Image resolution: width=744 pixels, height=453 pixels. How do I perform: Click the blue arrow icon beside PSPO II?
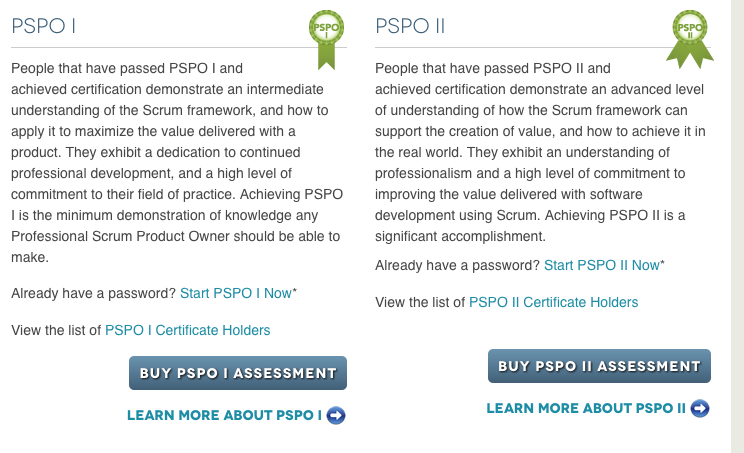tap(700, 408)
